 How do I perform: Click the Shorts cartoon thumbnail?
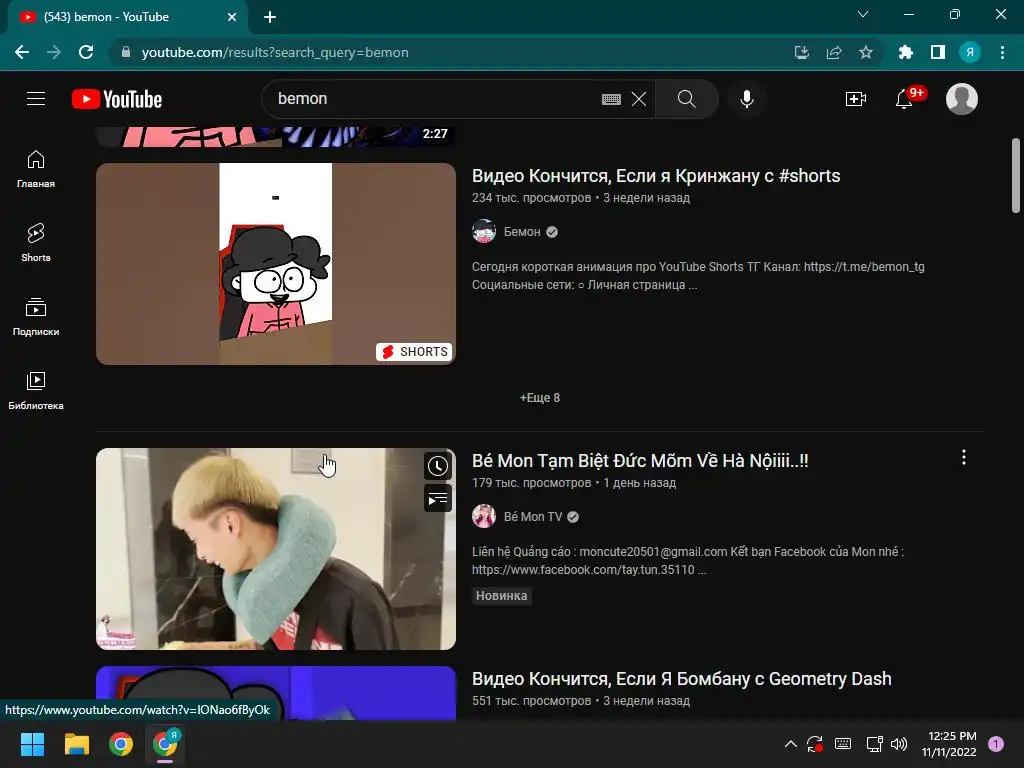(276, 264)
